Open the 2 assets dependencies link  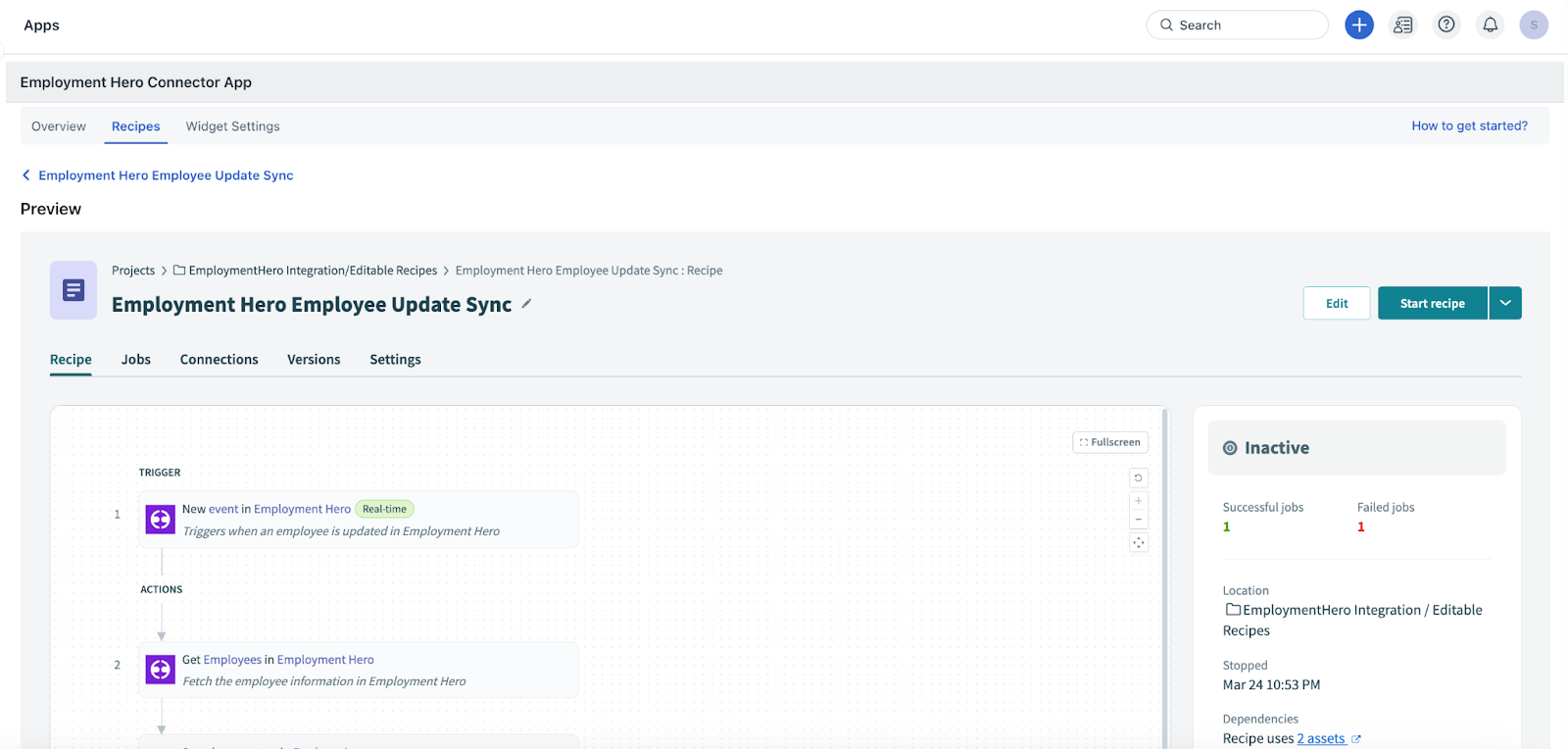tap(1321, 739)
